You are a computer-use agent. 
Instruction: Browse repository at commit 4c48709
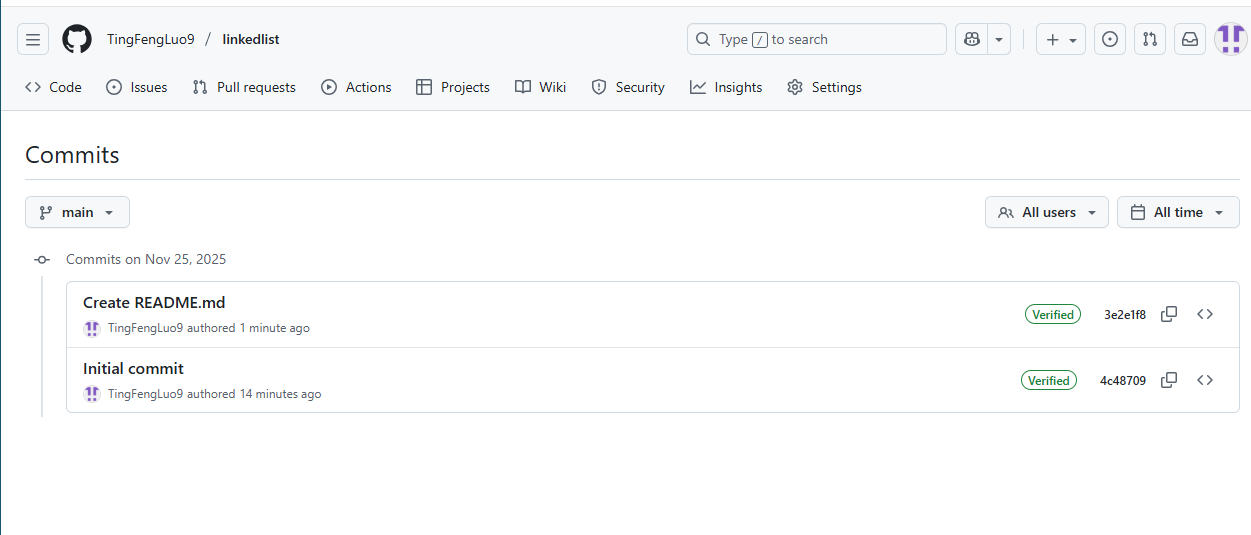pyautogui.click(x=1205, y=380)
